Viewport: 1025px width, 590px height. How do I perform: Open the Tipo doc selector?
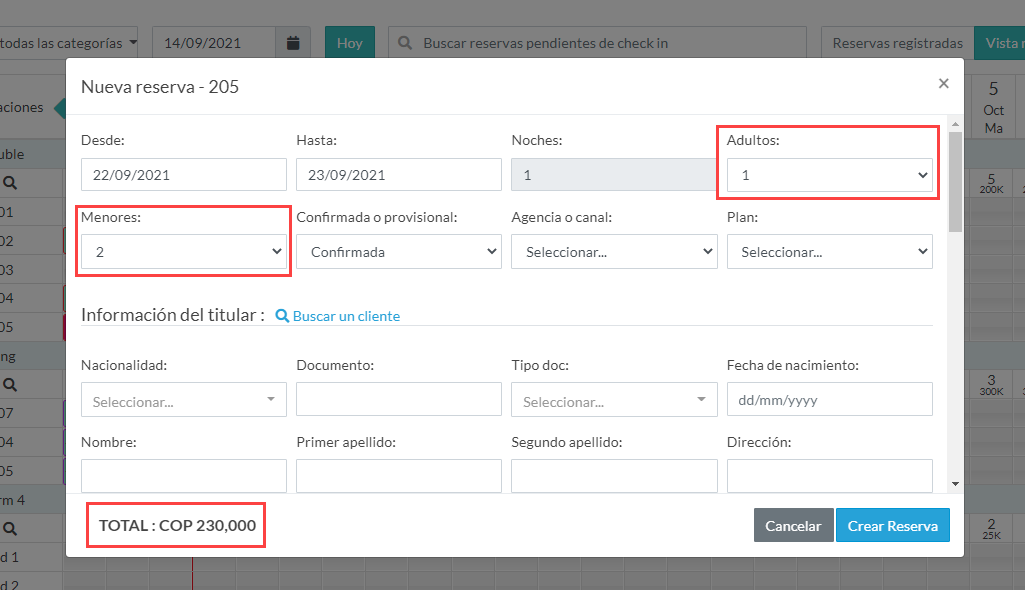pos(614,400)
